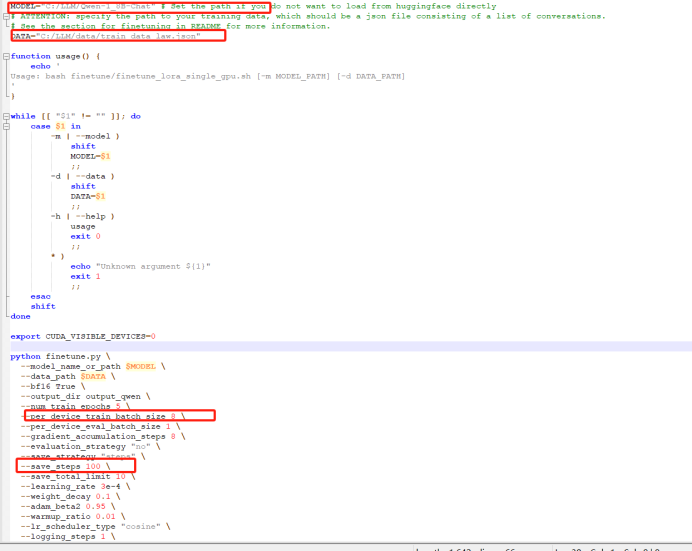Click the '--gradient_accumulation_steps 8' line
This screenshot has width=692, height=551.
103,437
